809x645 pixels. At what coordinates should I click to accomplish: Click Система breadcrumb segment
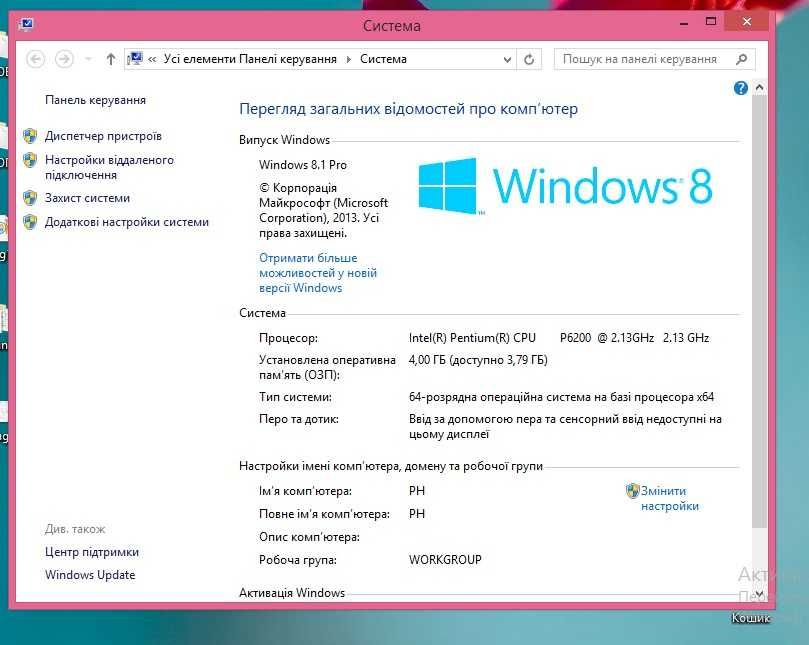point(383,59)
